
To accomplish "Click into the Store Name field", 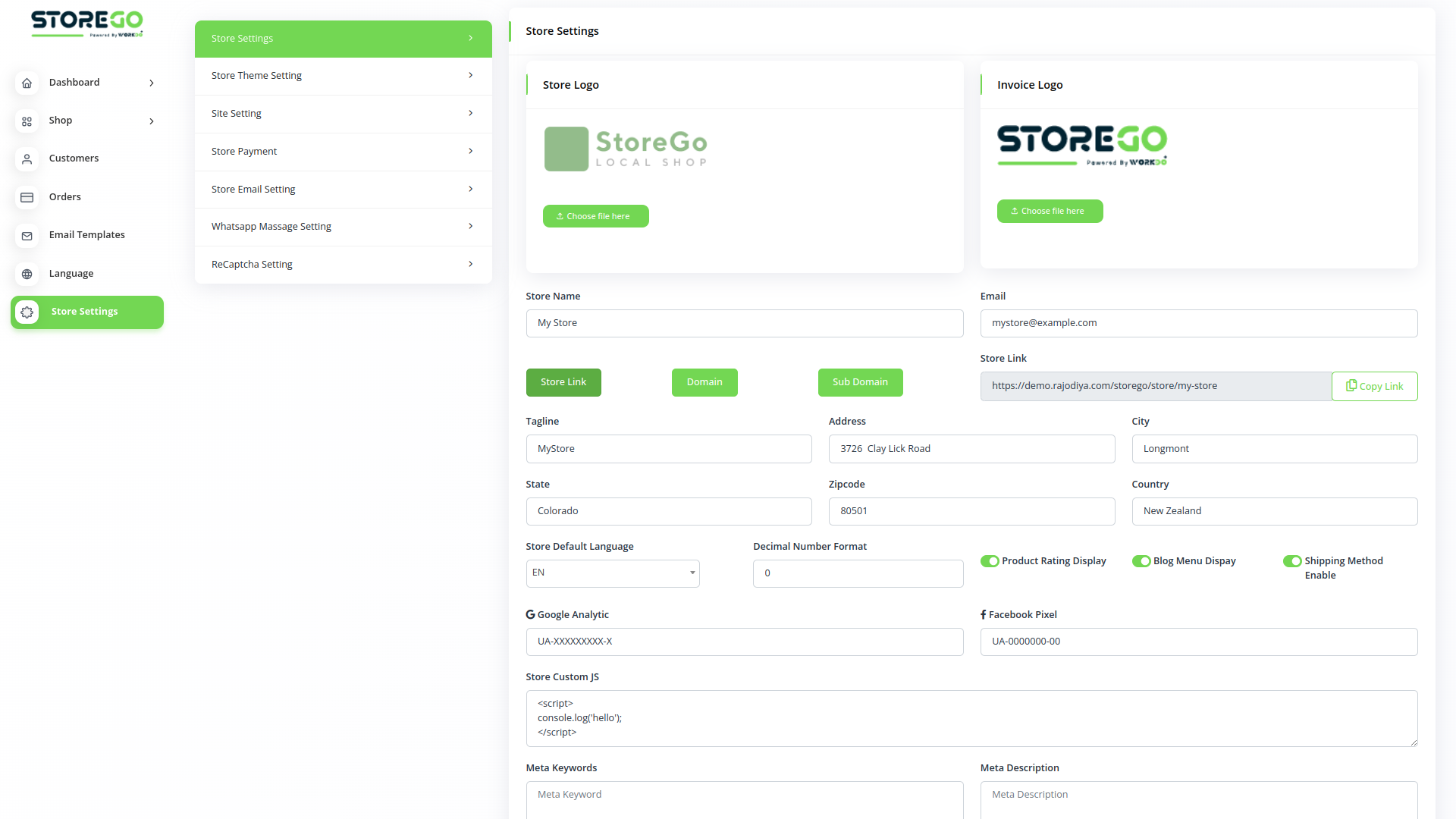I will coord(744,323).
